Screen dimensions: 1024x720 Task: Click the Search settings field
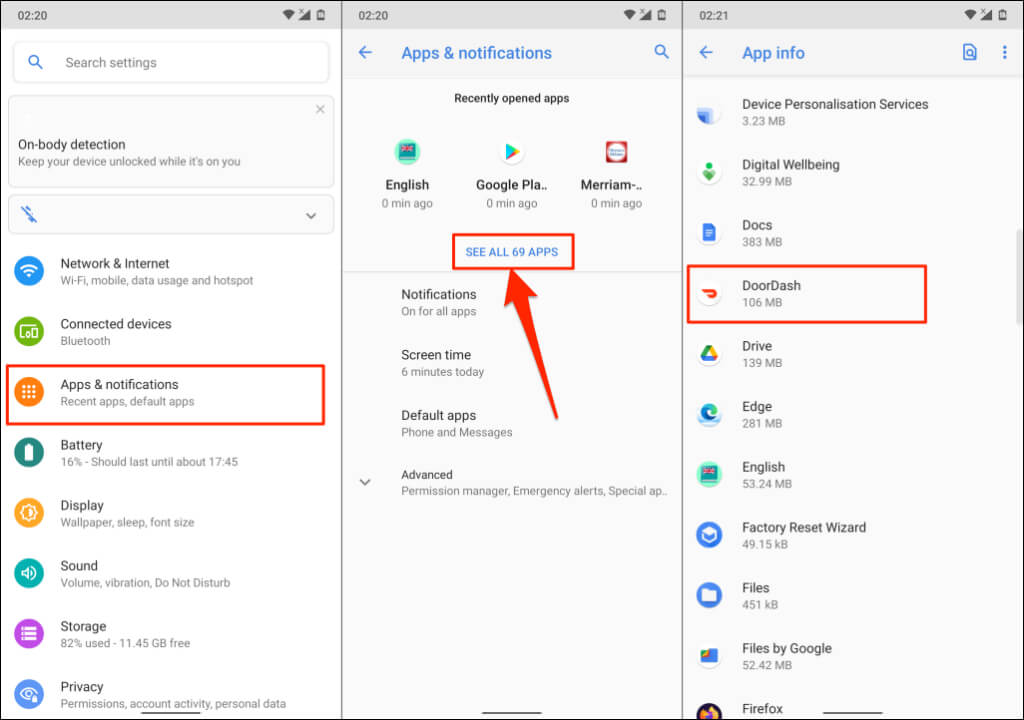(171, 63)
